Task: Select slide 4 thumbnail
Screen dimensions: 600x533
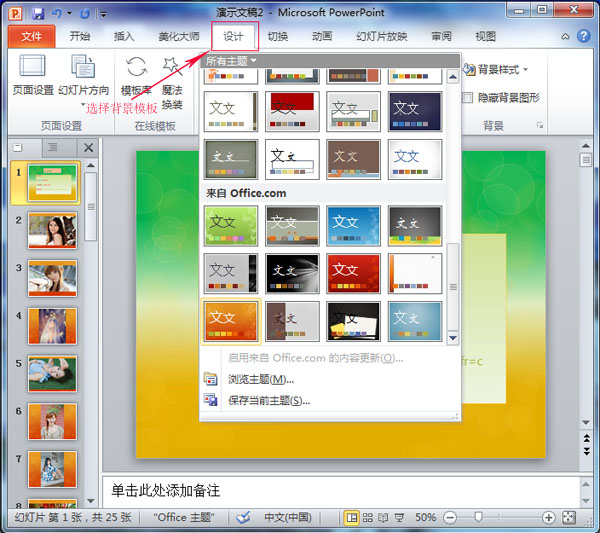Action: tap(52, 326)
